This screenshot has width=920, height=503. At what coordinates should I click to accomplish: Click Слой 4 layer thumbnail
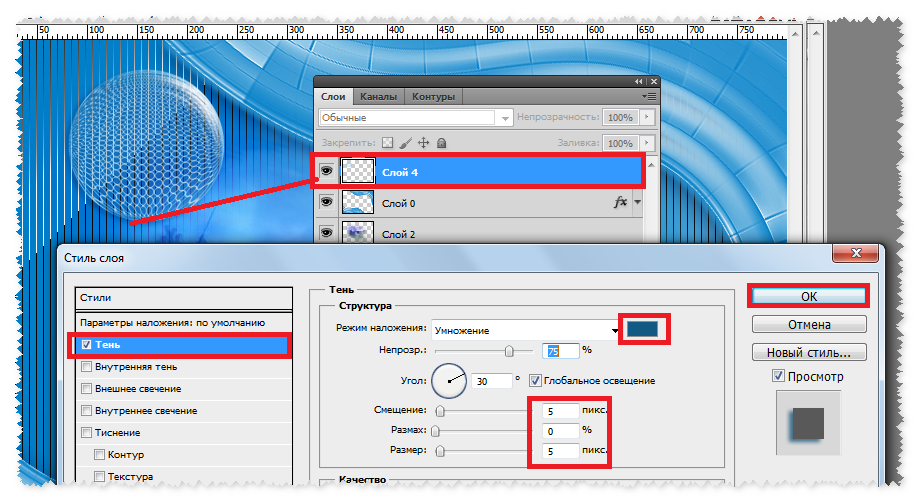tap(357, 171)
